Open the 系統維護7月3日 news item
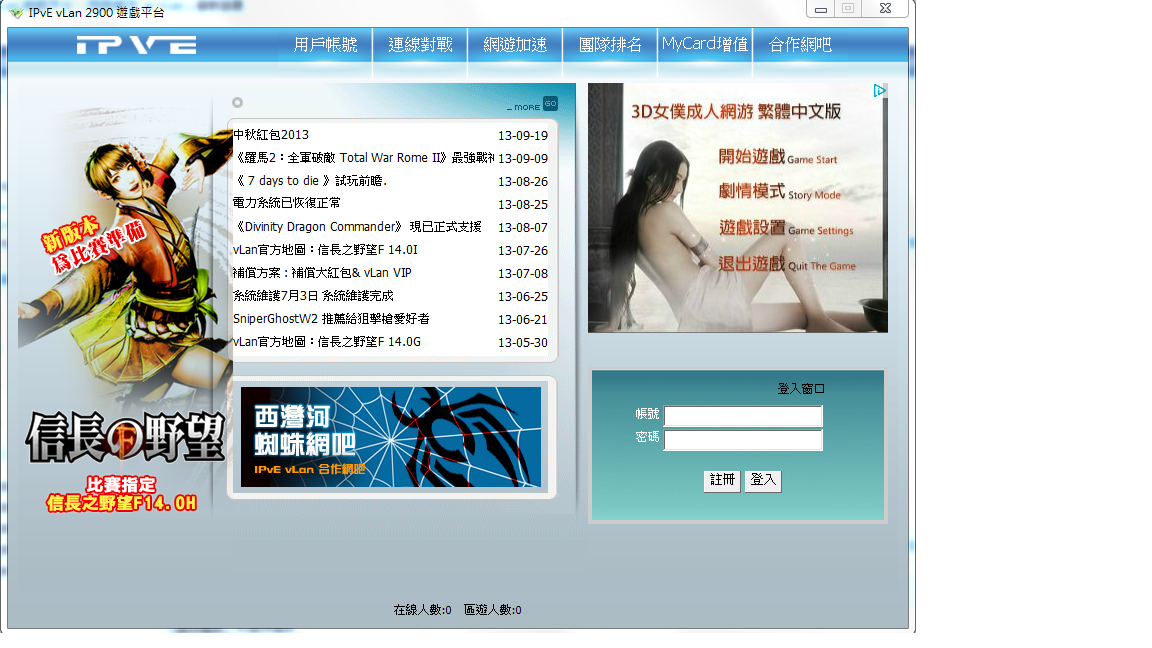Screen dimensions: 1152x648 tap(313, 295)
